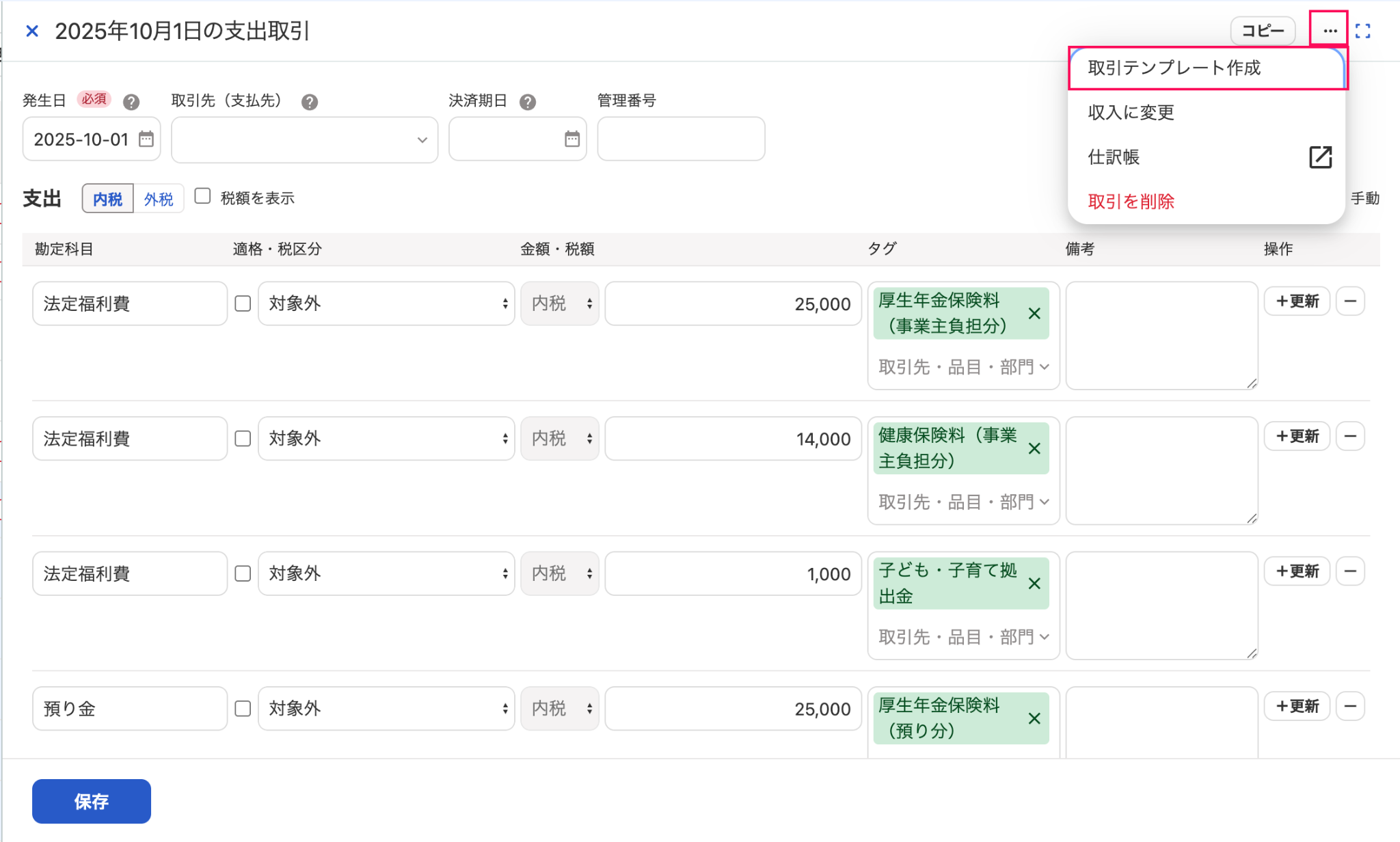Open 対象外 tax category dropdown in 25,000 法定福利費 row

point(386,303)
